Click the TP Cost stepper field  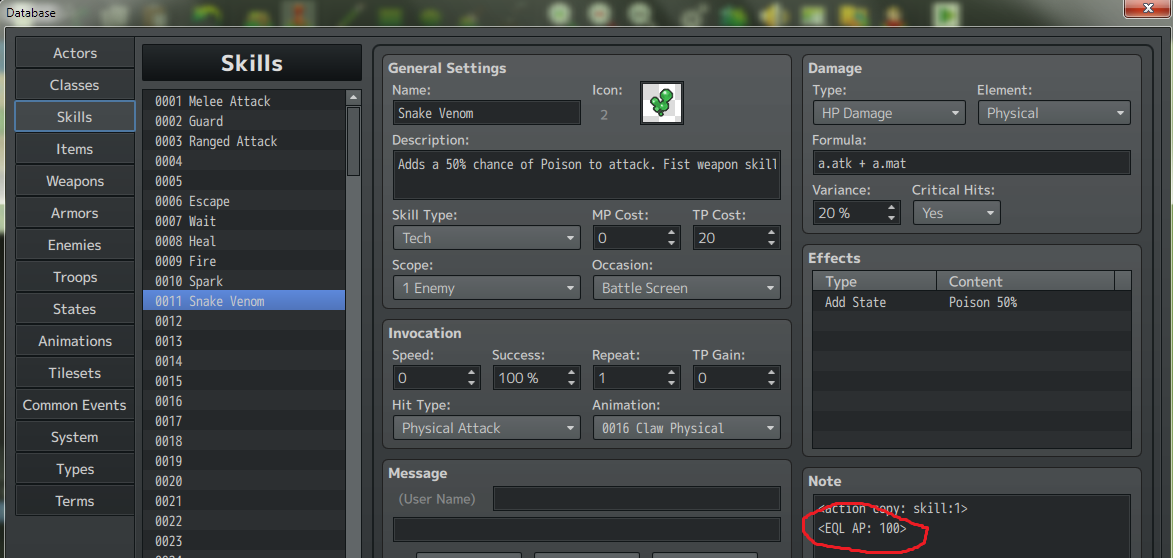coord(736,238)
